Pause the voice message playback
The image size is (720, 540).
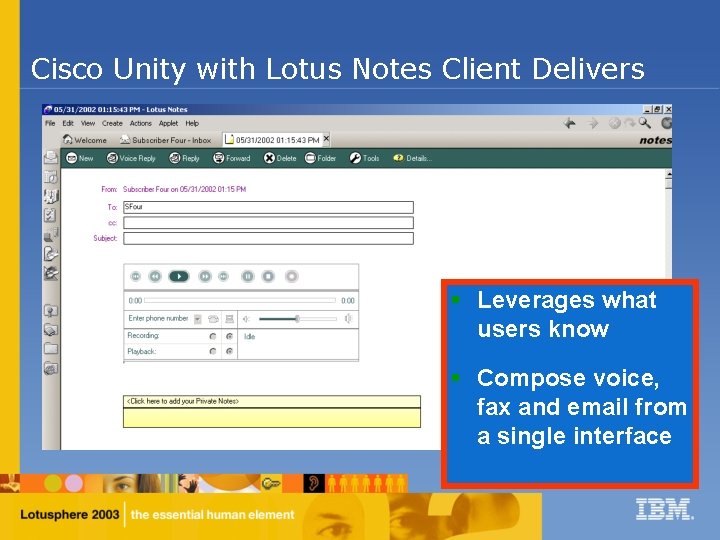[x=248, y=276]
